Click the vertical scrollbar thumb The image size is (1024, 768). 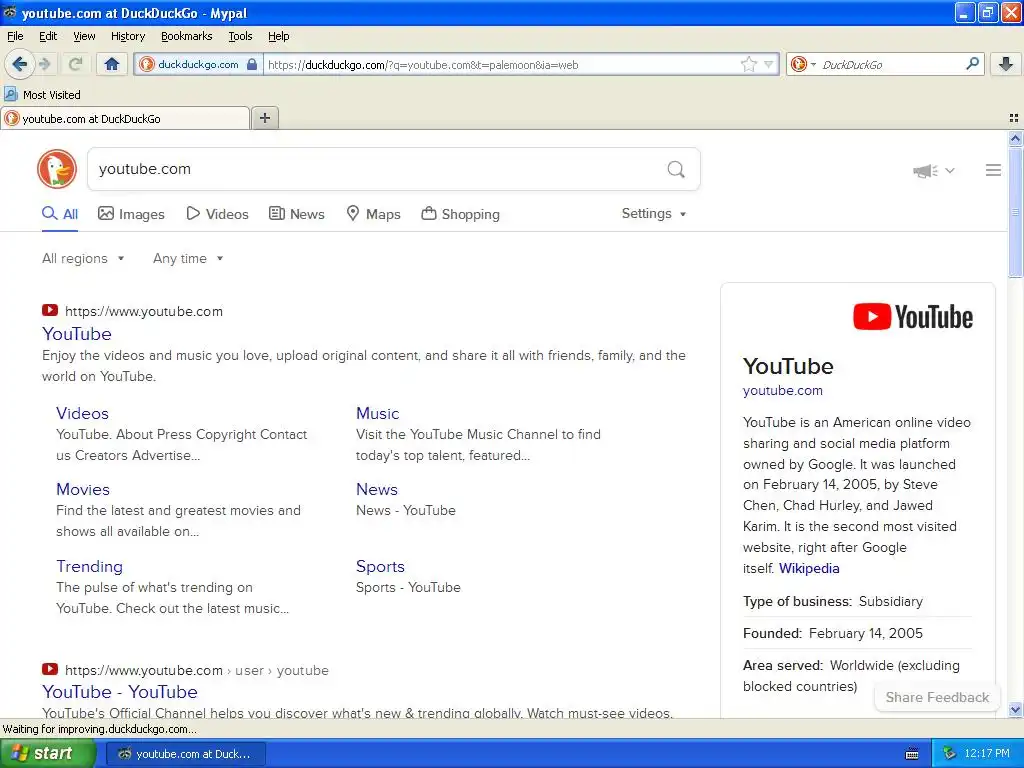1015,212
